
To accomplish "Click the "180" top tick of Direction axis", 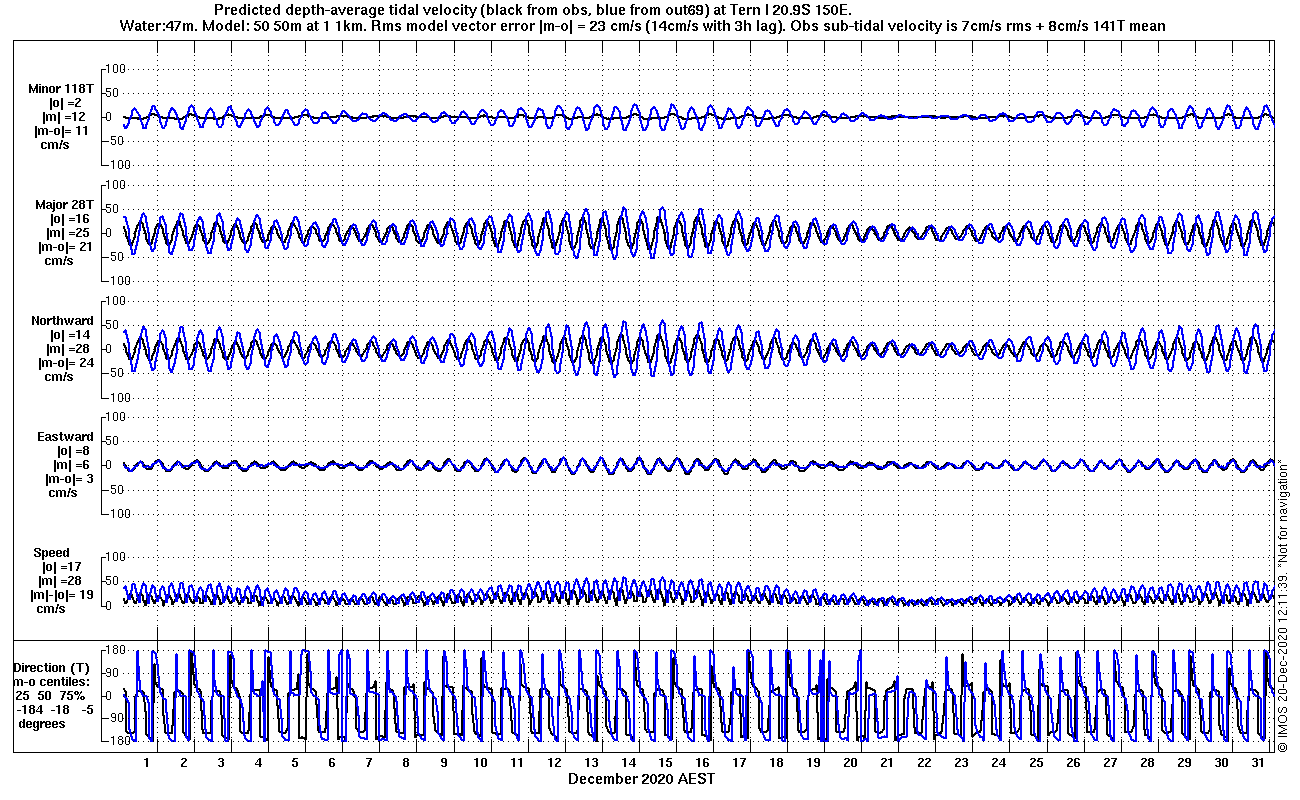I will tap(114, 651).
